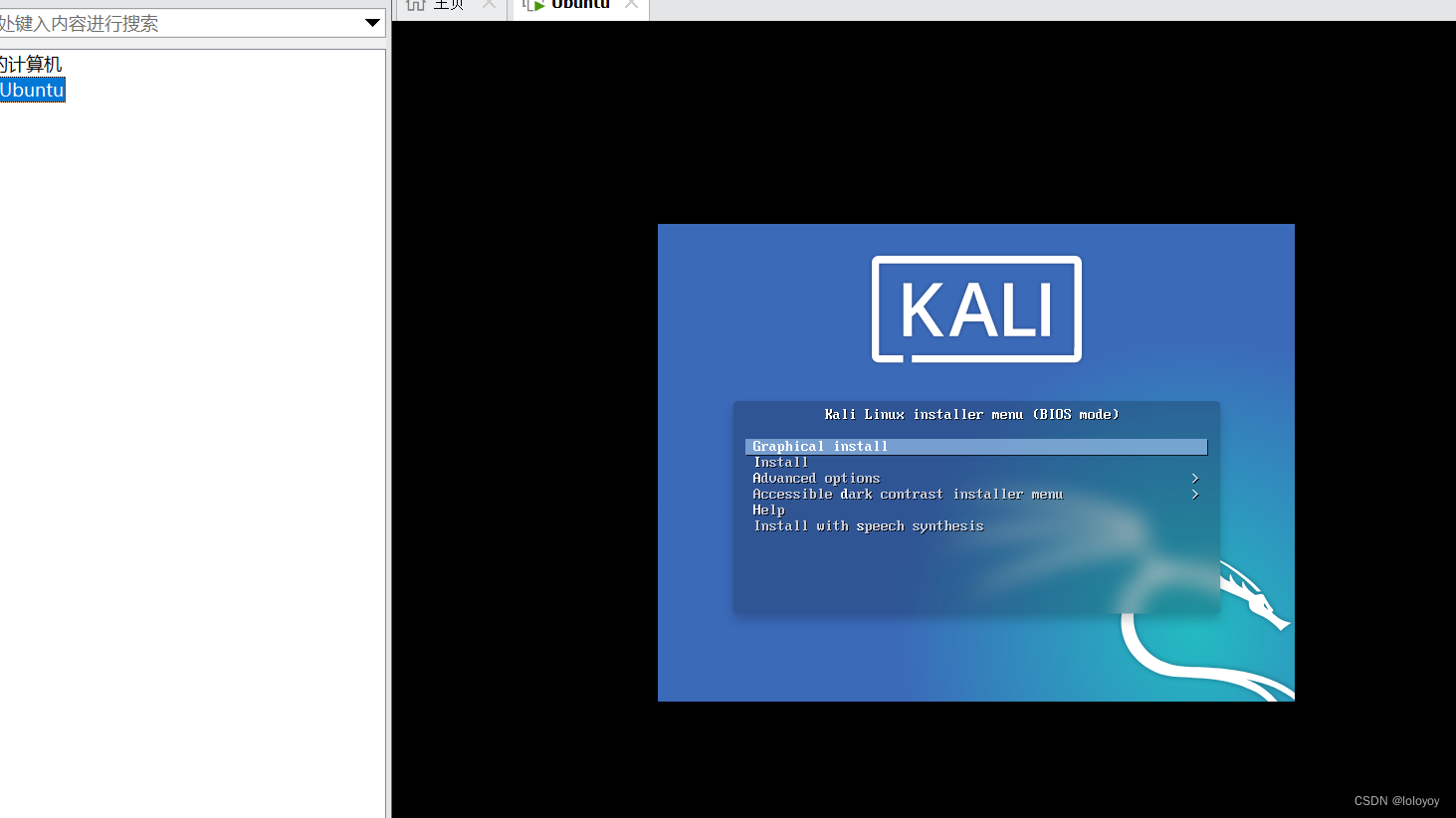
Task: Select the Ubuntu VM in the library sidebar
Action: [32, 89]
